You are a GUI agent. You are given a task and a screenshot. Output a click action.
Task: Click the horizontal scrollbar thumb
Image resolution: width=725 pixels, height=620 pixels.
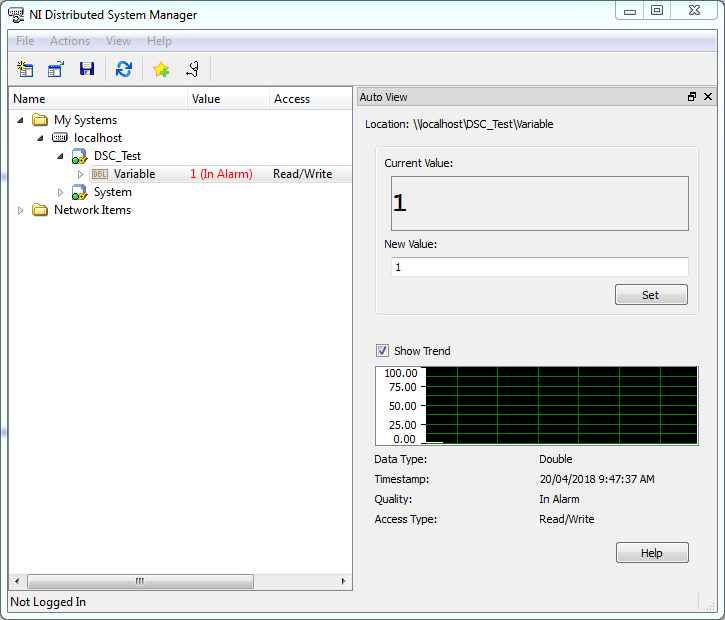[140, 581]
